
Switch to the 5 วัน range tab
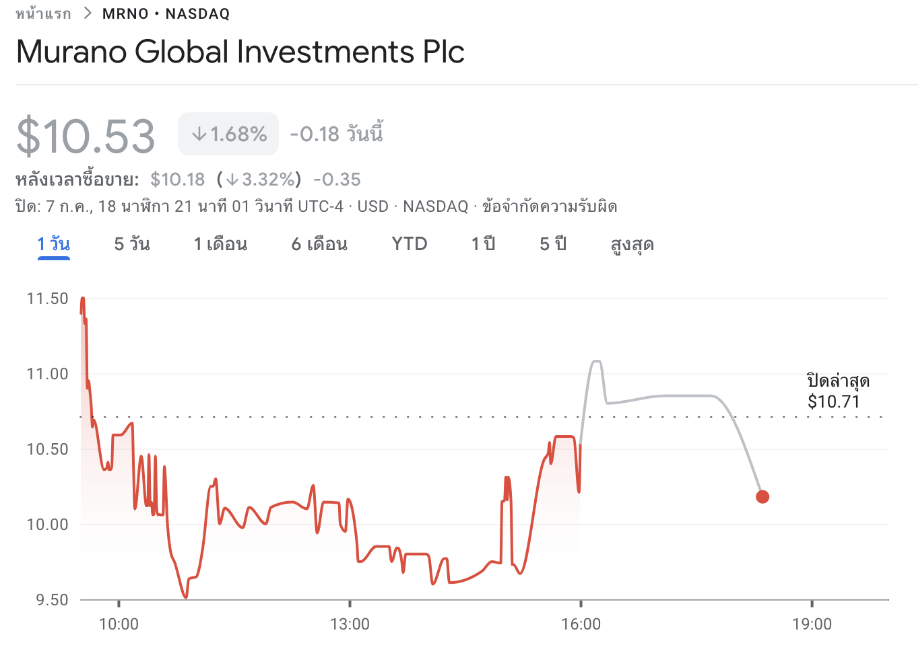click(x=132, y=244)
